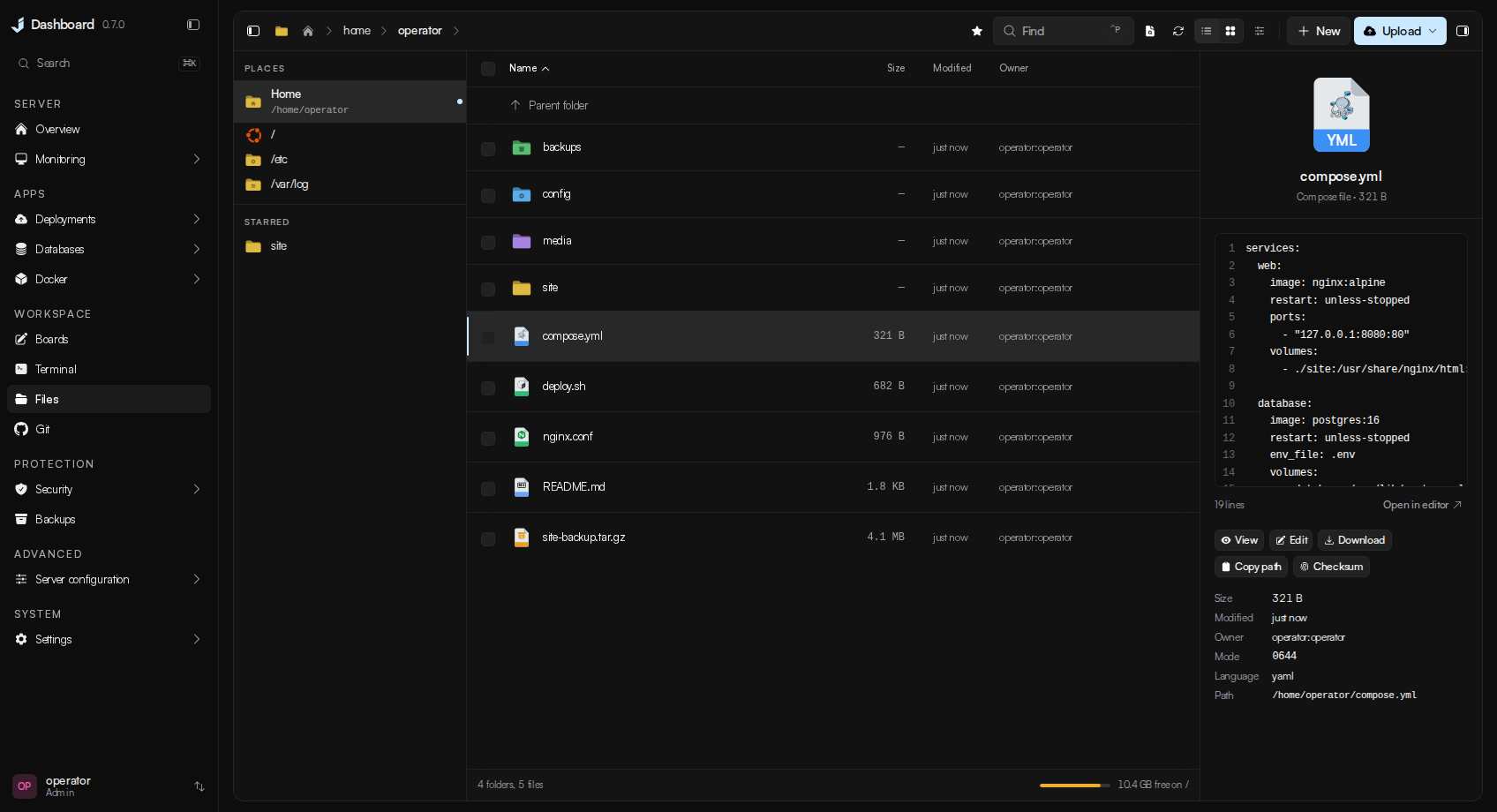
Task: Tick the select-all checkbox in header
Action: coord(488,69)
